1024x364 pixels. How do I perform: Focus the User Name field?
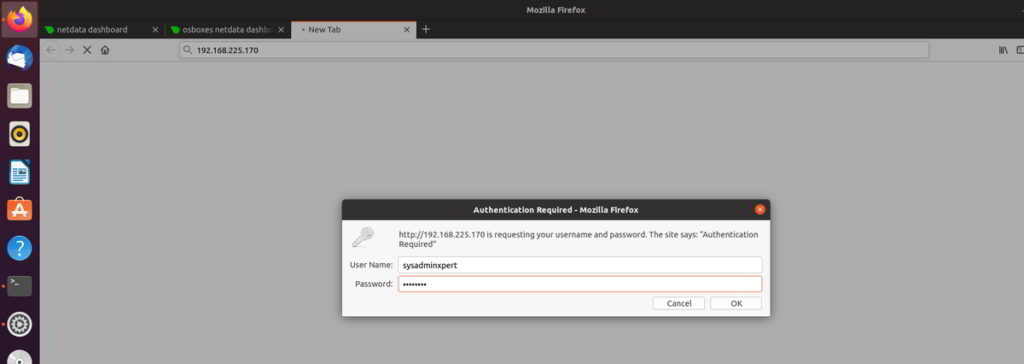580,265
